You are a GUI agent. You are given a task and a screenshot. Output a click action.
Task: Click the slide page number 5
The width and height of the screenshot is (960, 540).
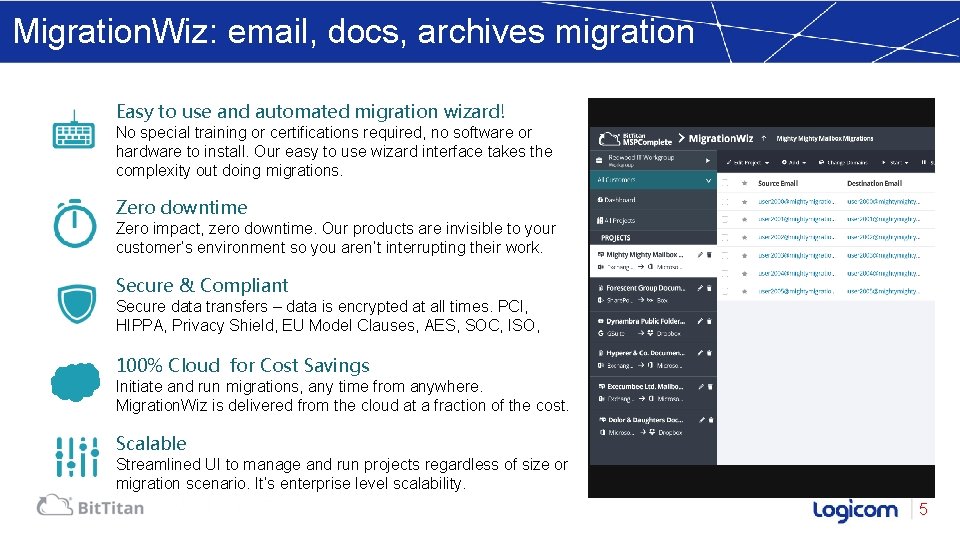[x=923, y=509]
